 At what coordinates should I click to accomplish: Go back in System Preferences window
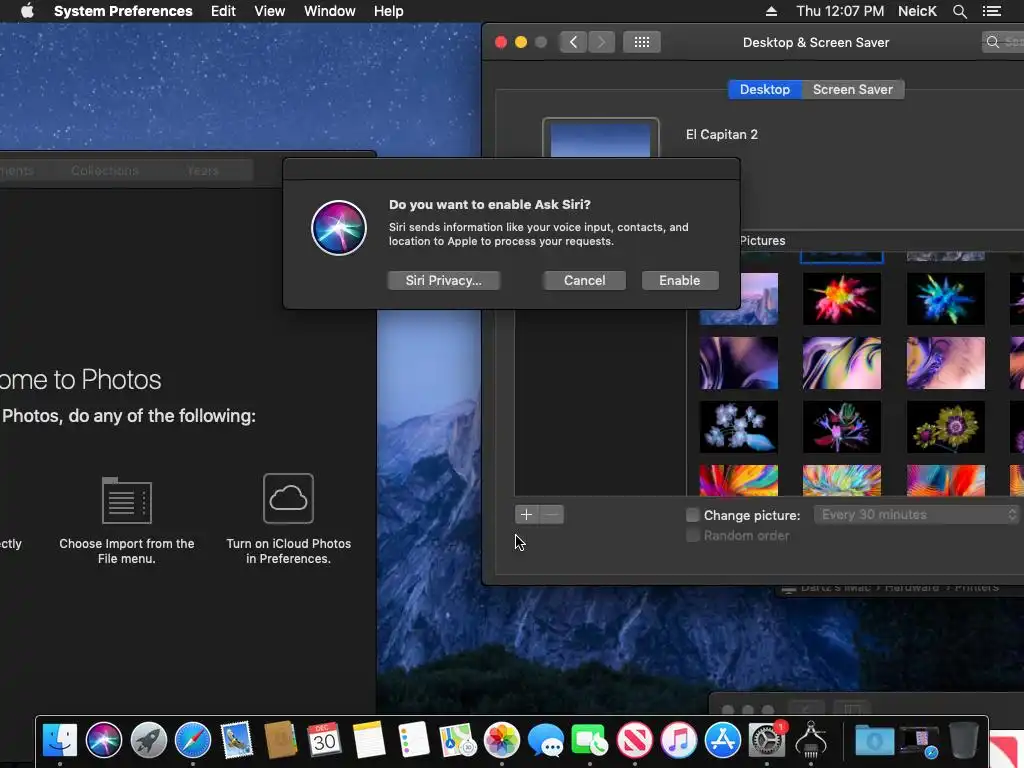[573, 42]
